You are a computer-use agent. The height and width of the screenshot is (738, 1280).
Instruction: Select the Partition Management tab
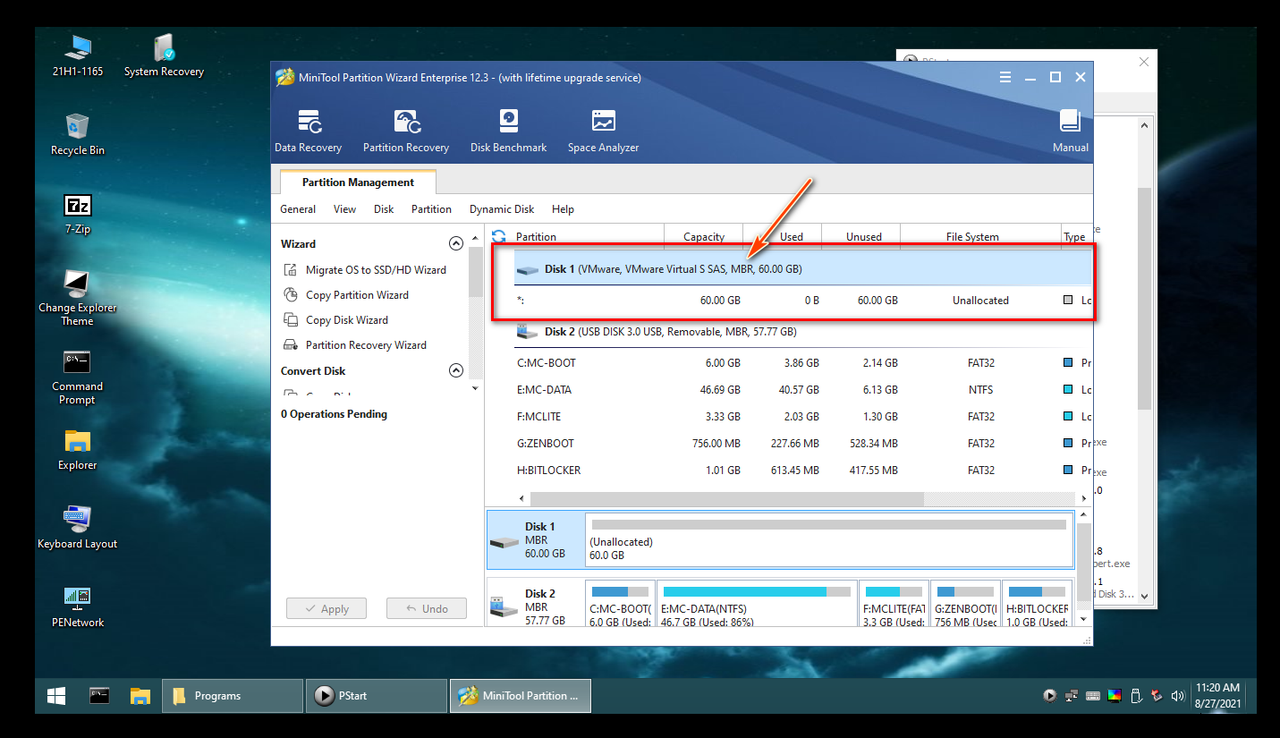(358, 182)
